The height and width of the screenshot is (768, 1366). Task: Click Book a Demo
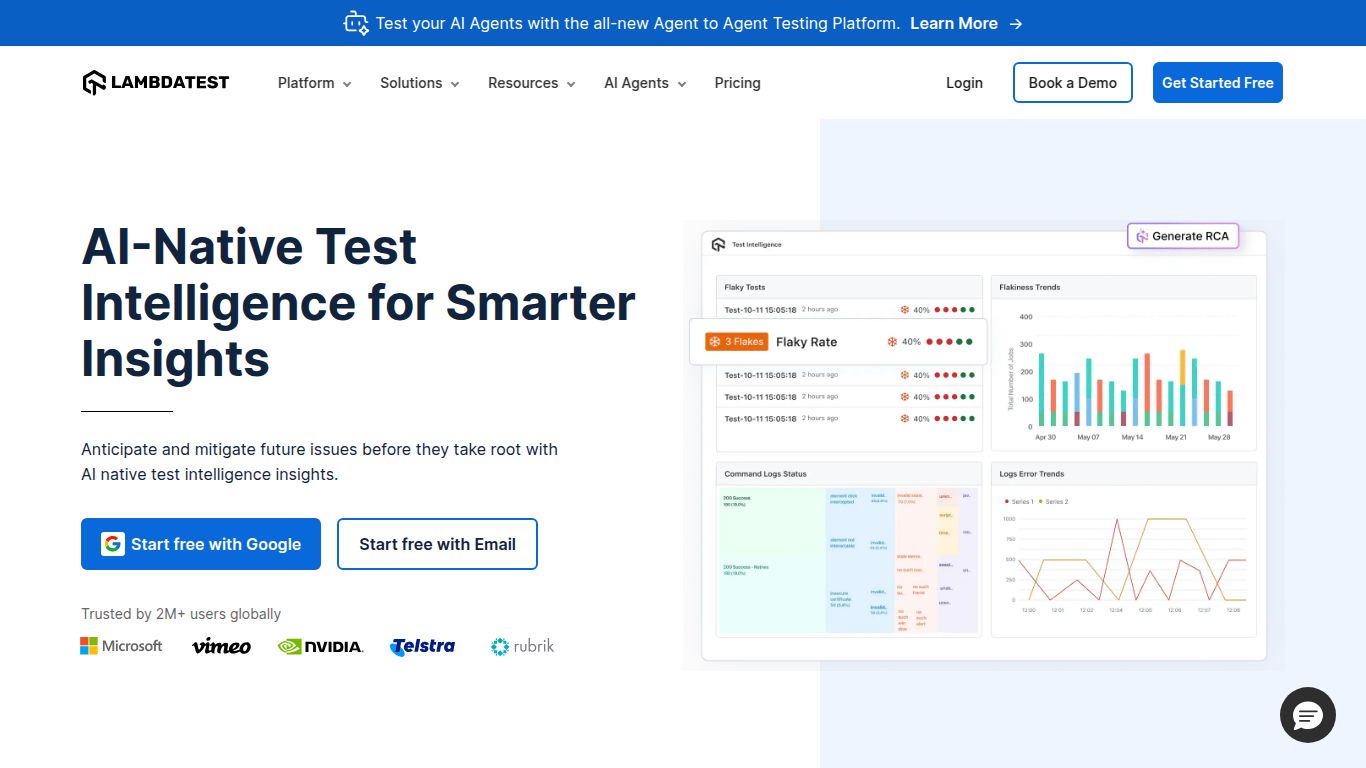click(x=1072, y=83)
